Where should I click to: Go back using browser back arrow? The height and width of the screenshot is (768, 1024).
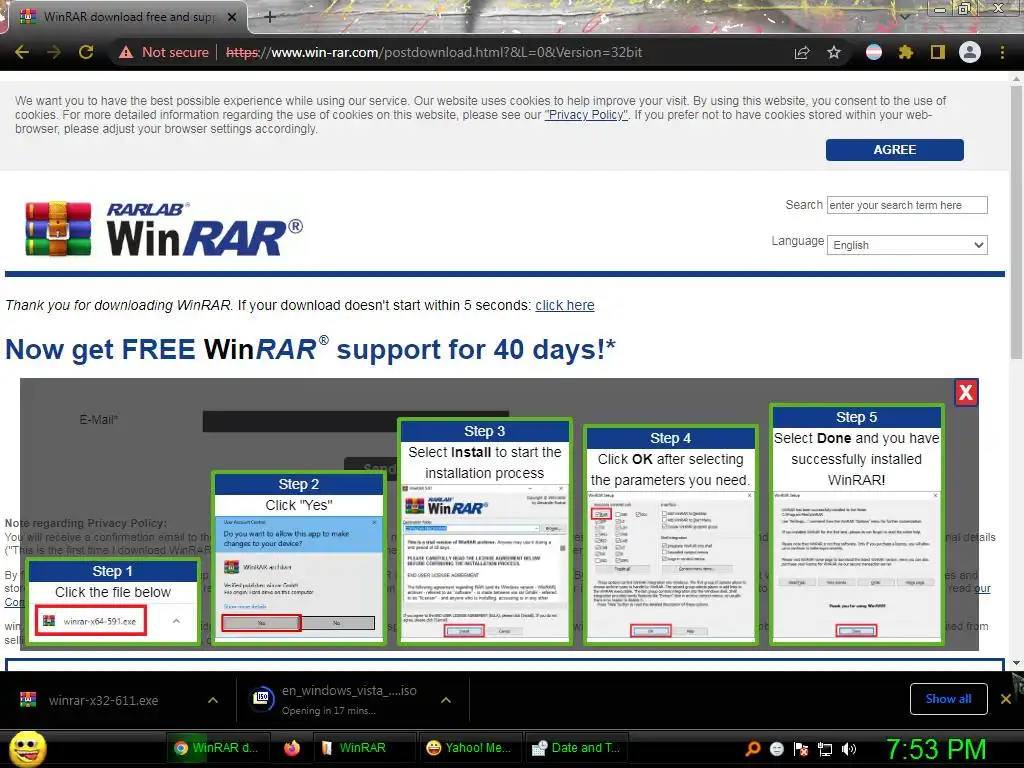[x=22, y=52]
